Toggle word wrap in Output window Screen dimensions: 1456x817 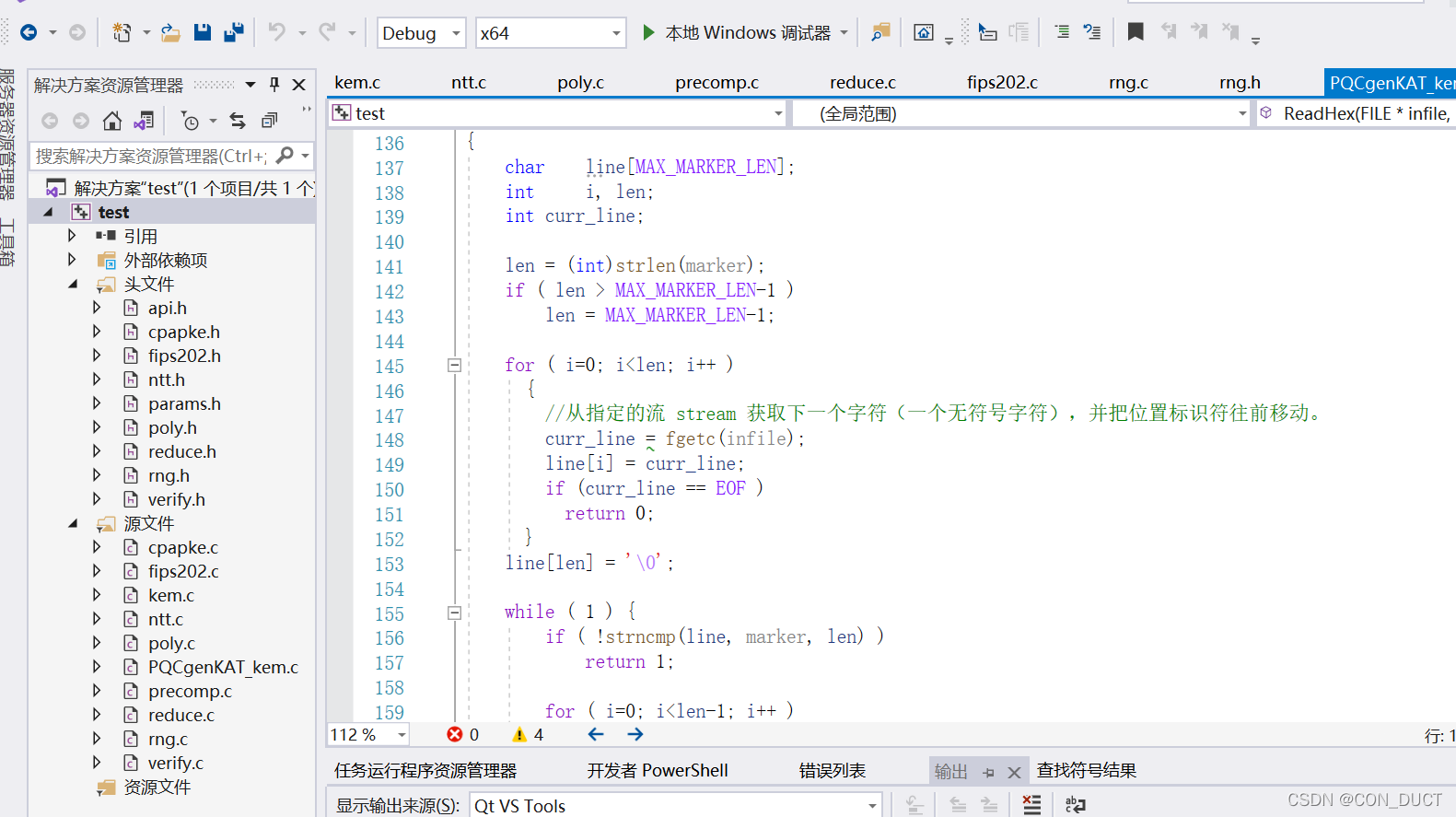(1076, 805)
